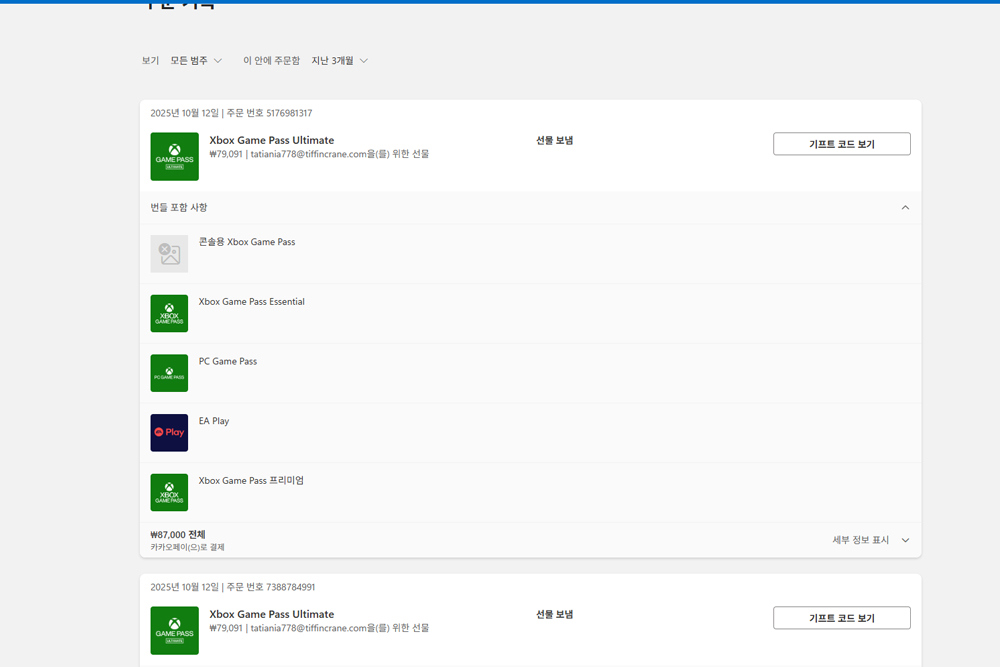The height and width of the screenshot is (667, 1000).
Task: Click the "Xbox Game Pass 프리미엄" item name
Action: coord(251,481)
